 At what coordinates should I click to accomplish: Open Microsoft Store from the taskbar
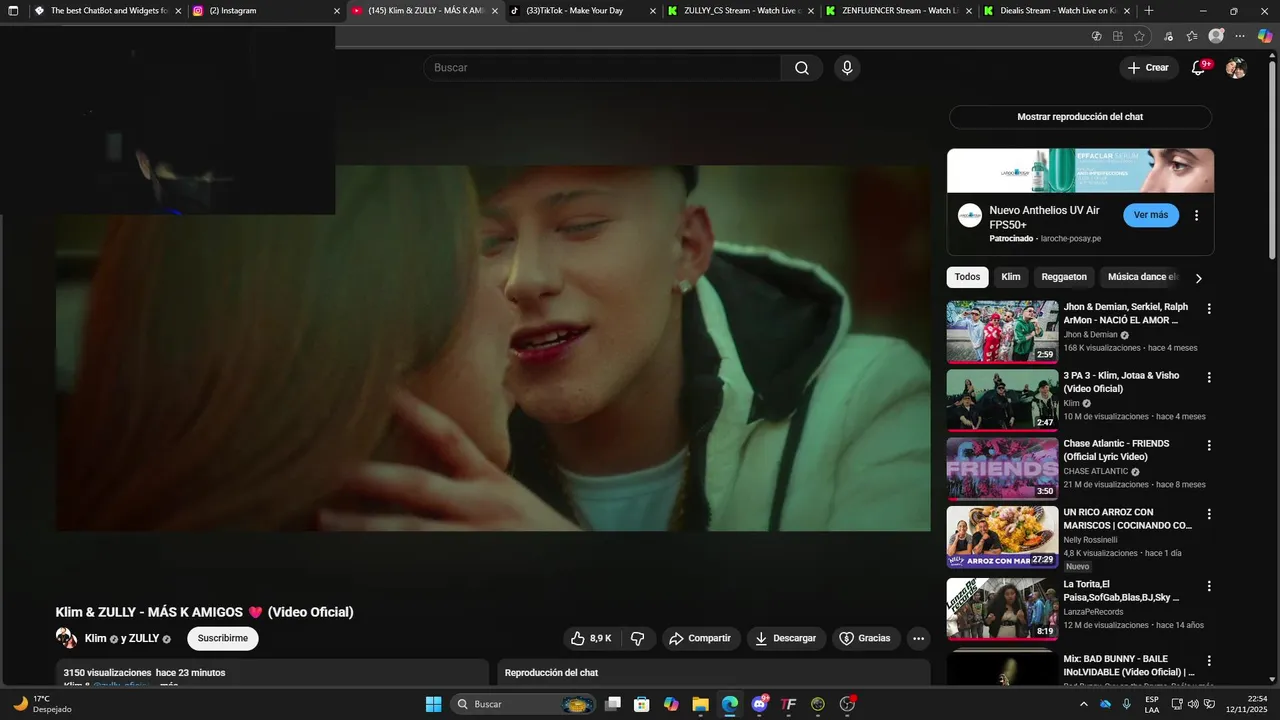pyautogui.click(x=642, y=704)
